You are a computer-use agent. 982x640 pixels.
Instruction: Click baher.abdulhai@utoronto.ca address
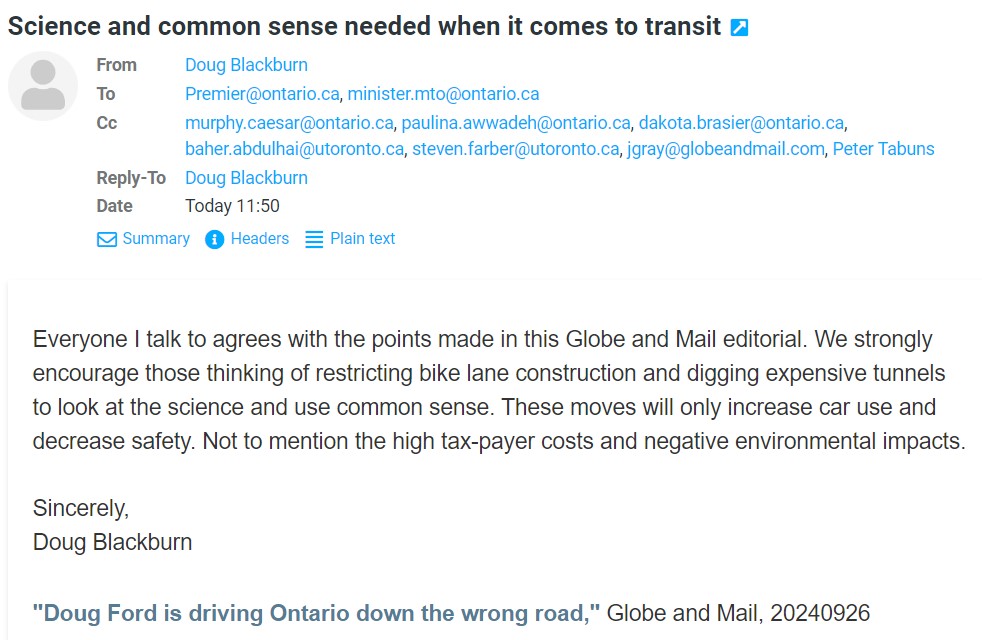coord(295,149)
